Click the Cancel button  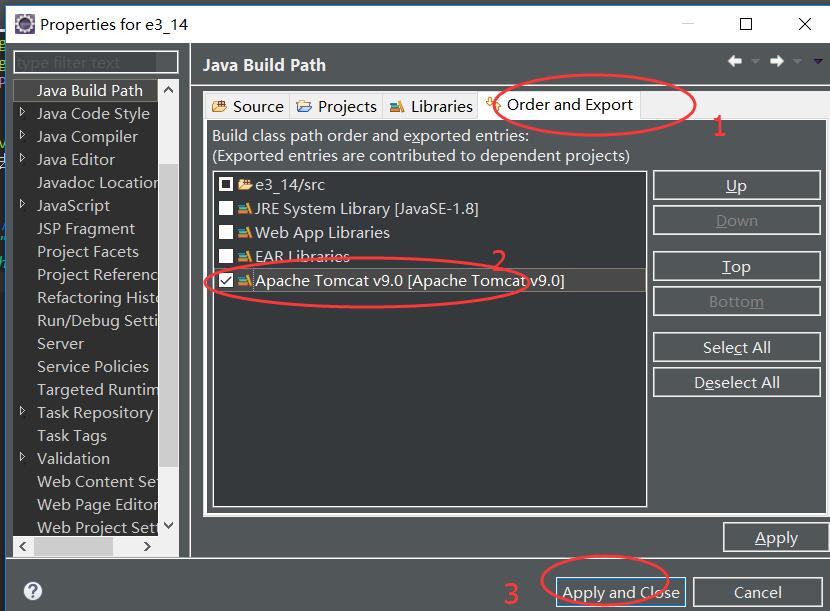(757, 592)
